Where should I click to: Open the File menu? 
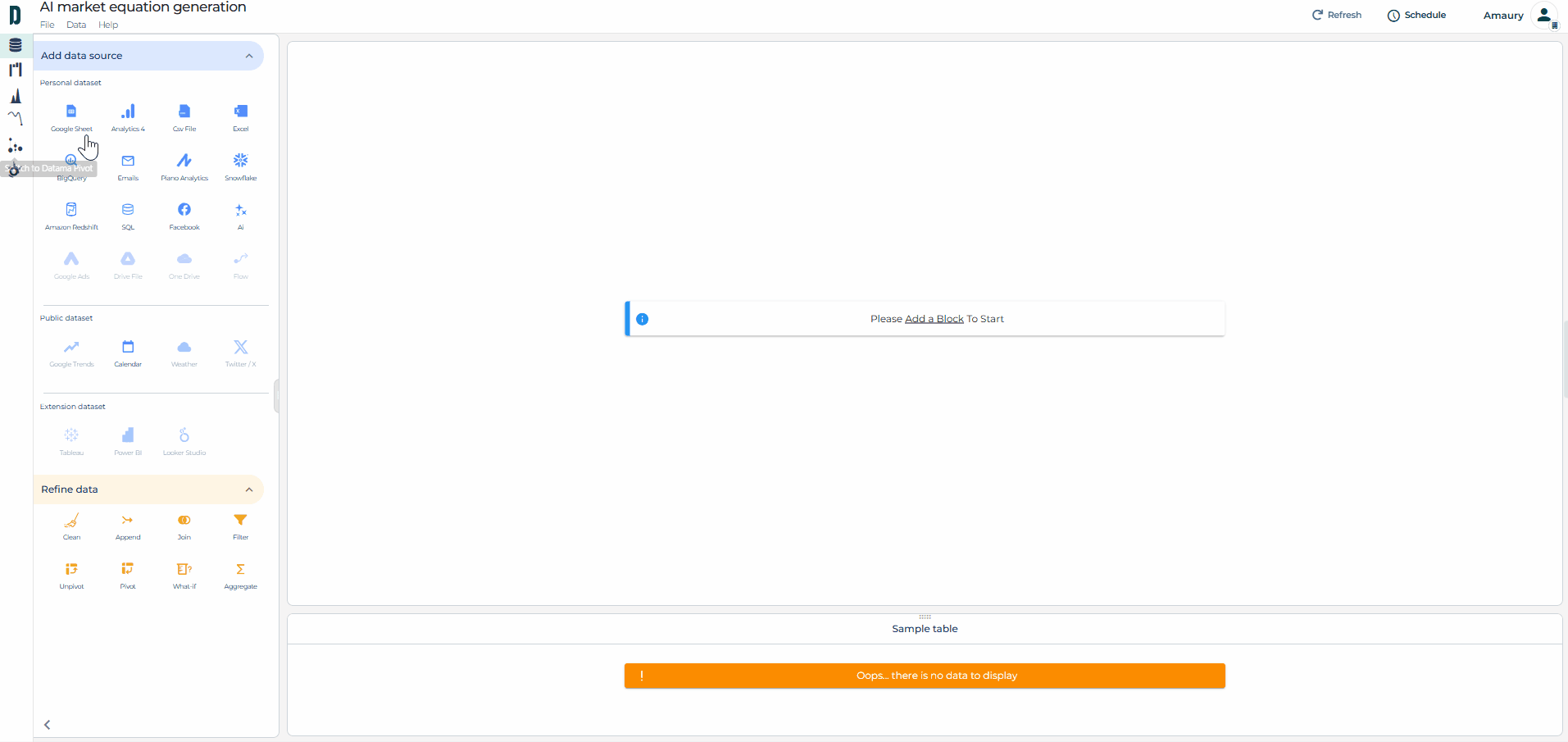click(48, 25)
